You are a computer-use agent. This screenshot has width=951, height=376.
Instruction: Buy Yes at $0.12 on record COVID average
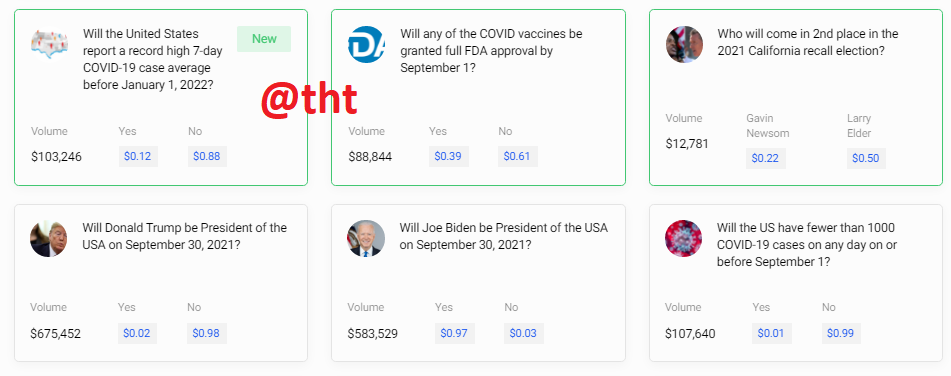(x=138, y=156)
